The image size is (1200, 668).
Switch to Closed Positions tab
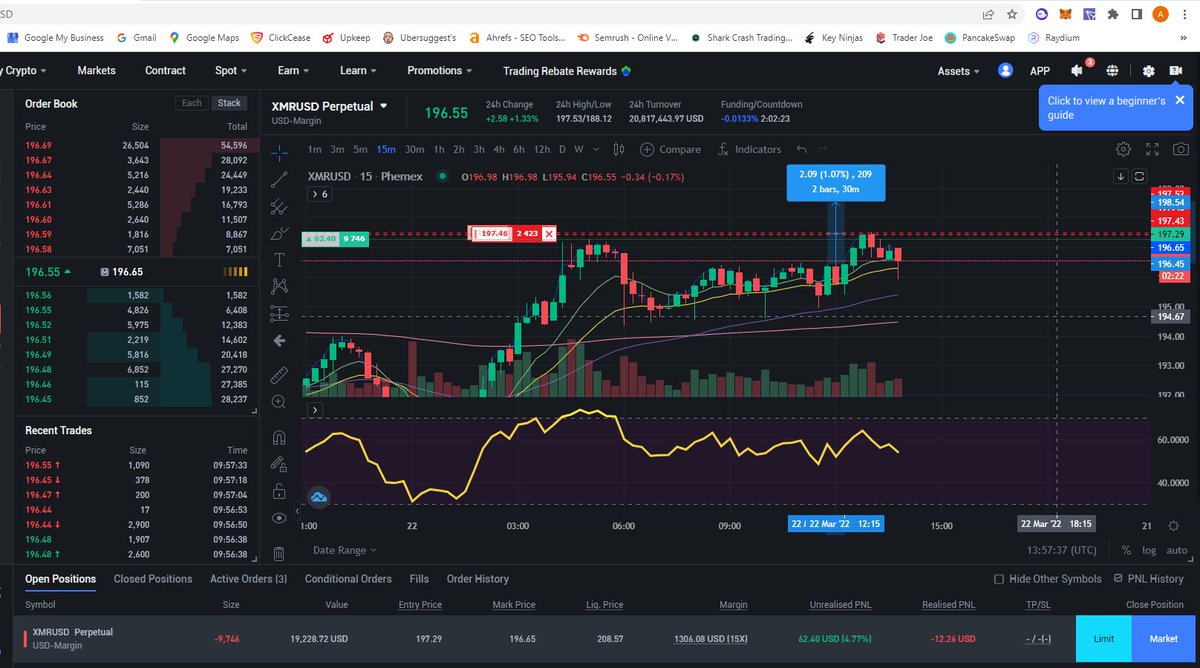[x=153, y=579]
